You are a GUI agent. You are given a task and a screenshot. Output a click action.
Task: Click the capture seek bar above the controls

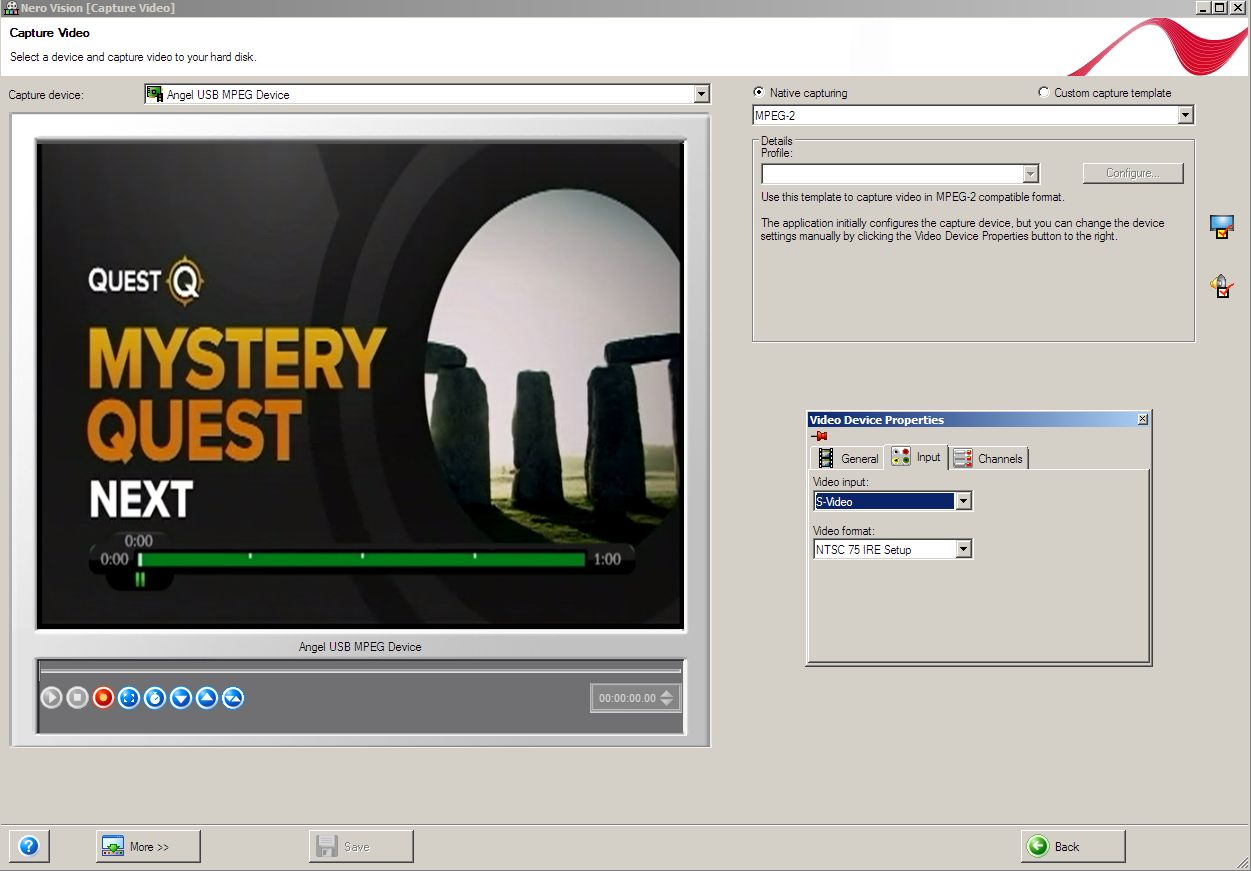[x=360, y=669]
